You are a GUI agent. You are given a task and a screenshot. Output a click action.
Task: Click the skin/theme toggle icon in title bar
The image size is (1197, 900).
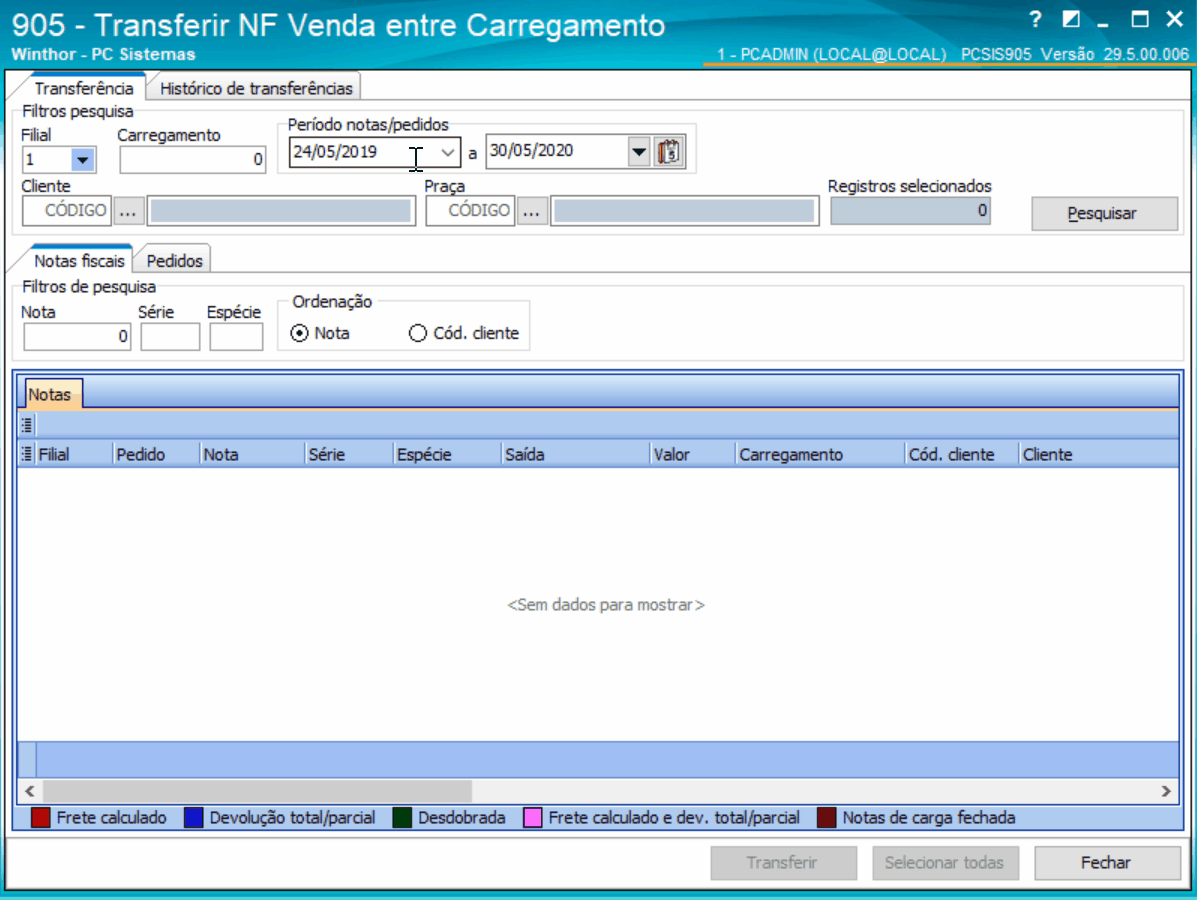click(x=1071, y=20)
